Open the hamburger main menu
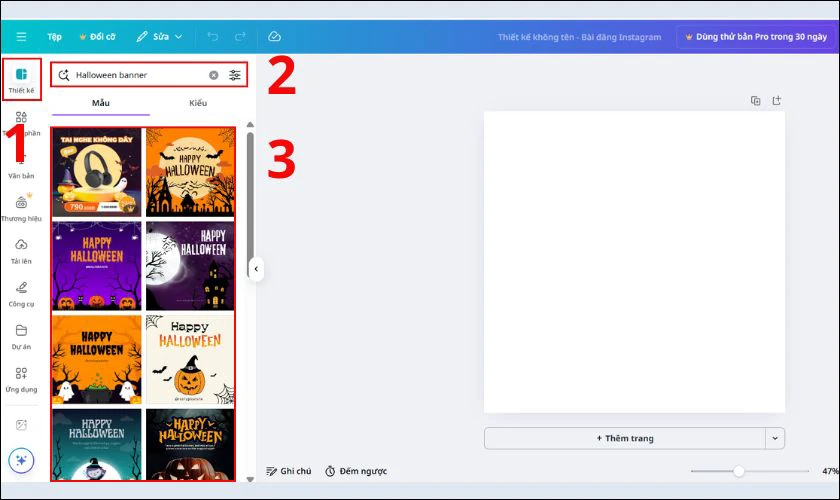 tap(21, 37)
